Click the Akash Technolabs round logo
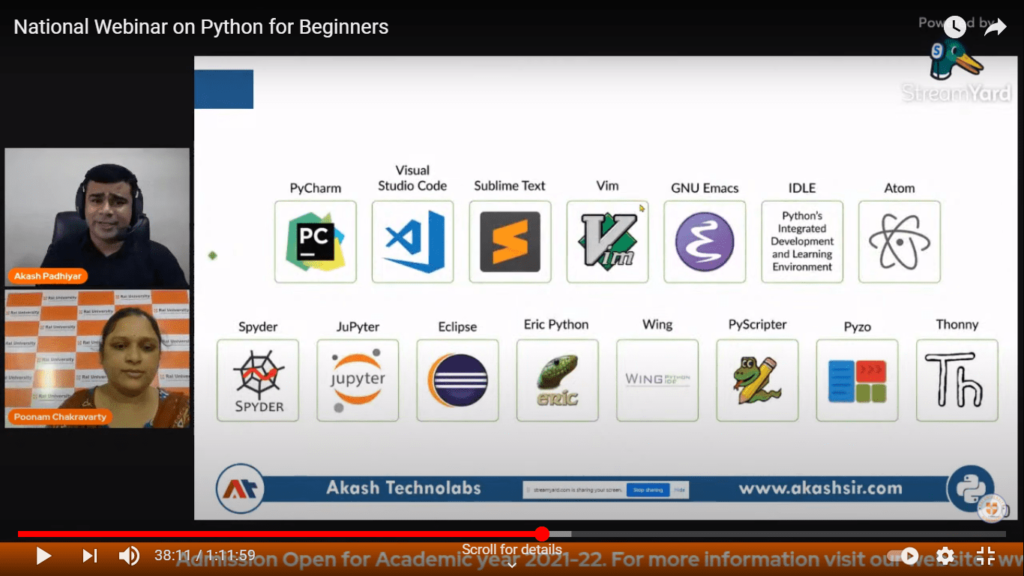Image resolution: width=1024 pixels, height=576 pixels. click(x=240, y=488)
